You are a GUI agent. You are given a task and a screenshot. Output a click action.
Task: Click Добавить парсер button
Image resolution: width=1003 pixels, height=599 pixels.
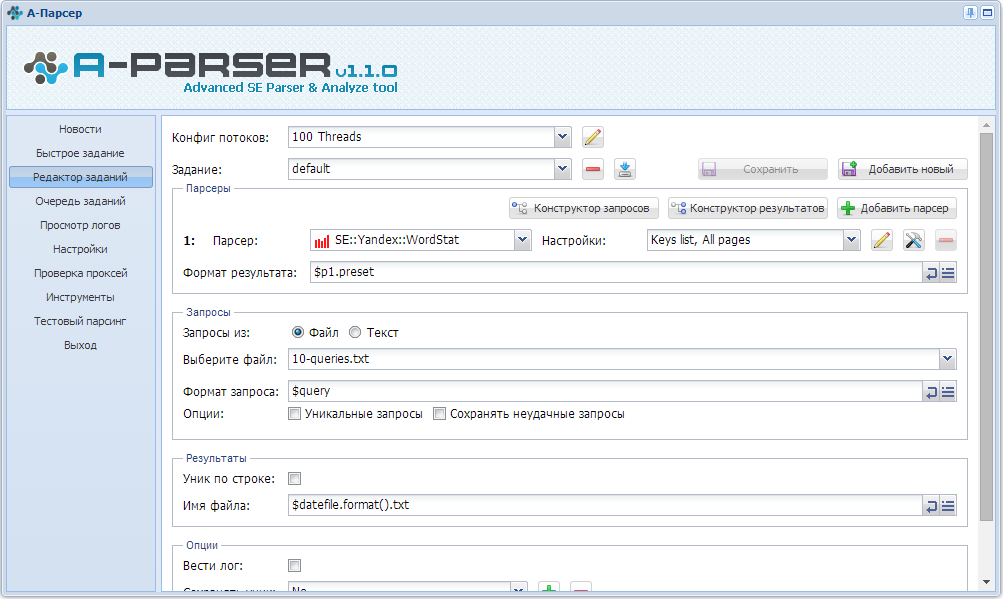tap(897, 208)
